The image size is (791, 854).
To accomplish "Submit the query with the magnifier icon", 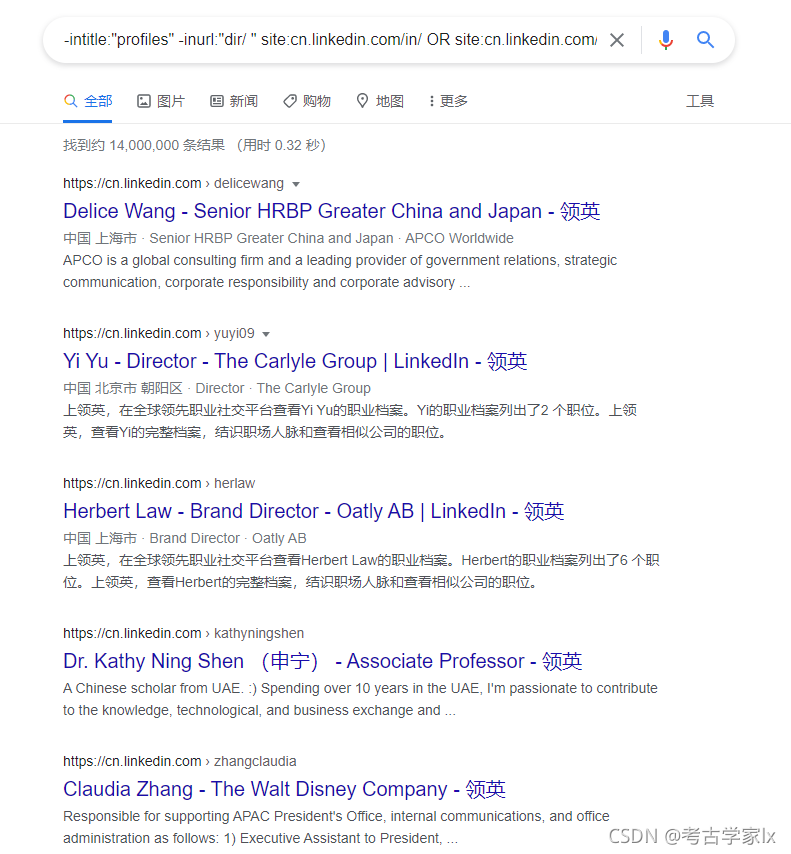I will (x=705, y=40).
